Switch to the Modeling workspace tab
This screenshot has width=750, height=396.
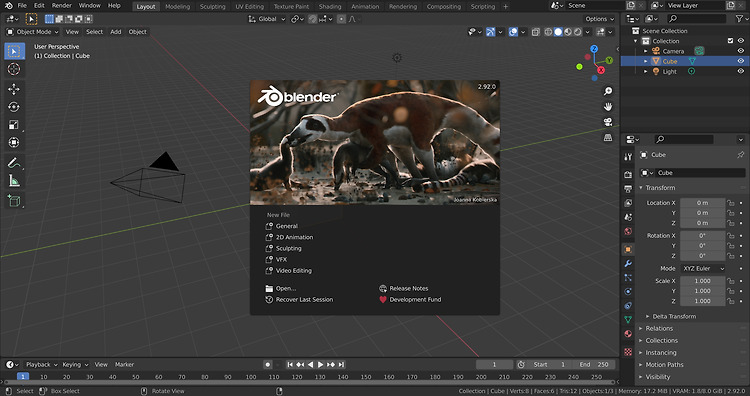[177, 6]
